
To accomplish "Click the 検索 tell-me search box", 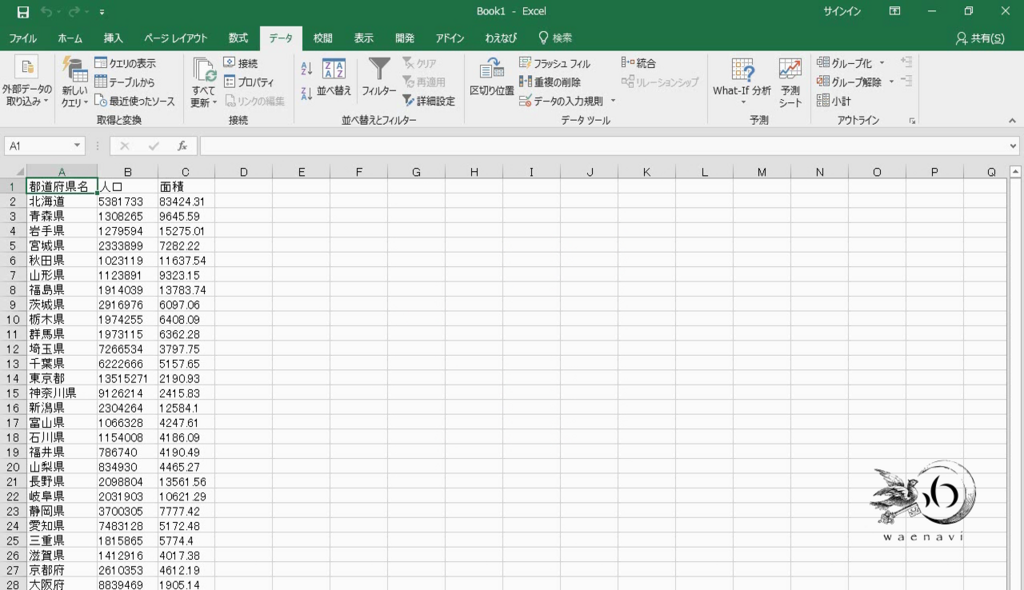I will pos(555,38).
